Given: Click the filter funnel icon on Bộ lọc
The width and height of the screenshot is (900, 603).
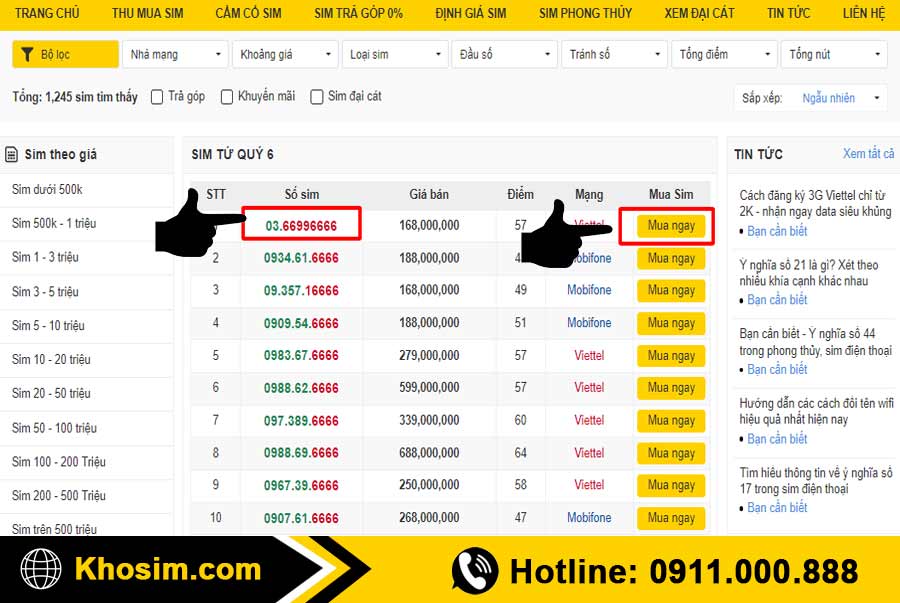Looking at the screenshot, I should 28,54.
